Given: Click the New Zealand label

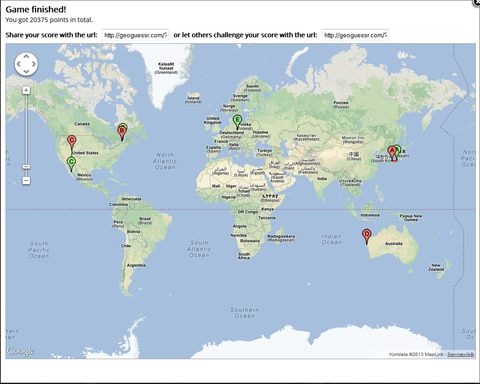Looking at the screenshot, I should pyautogui.click(x=436, y=267).
